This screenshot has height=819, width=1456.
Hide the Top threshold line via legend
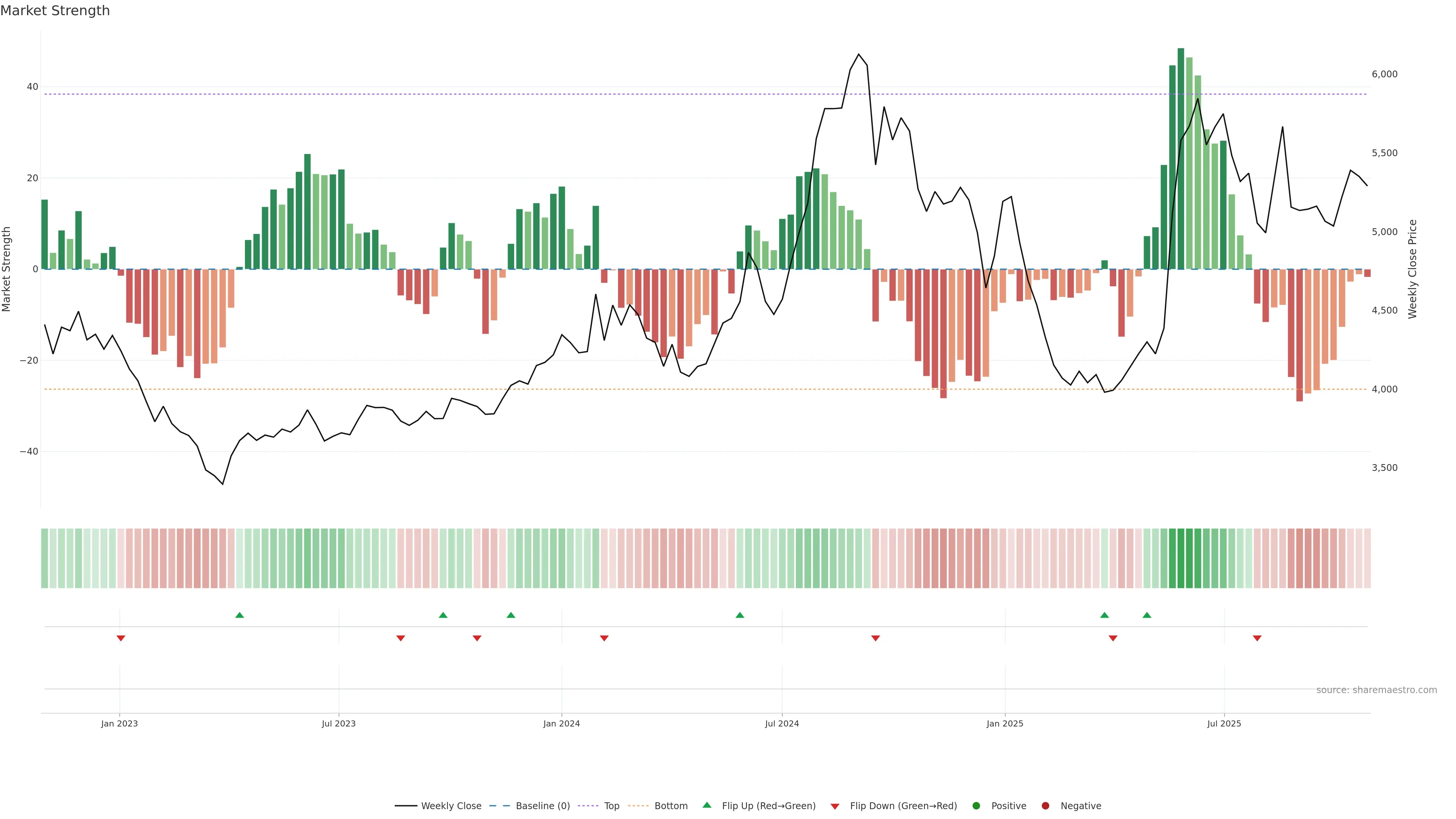coord(612,806)
